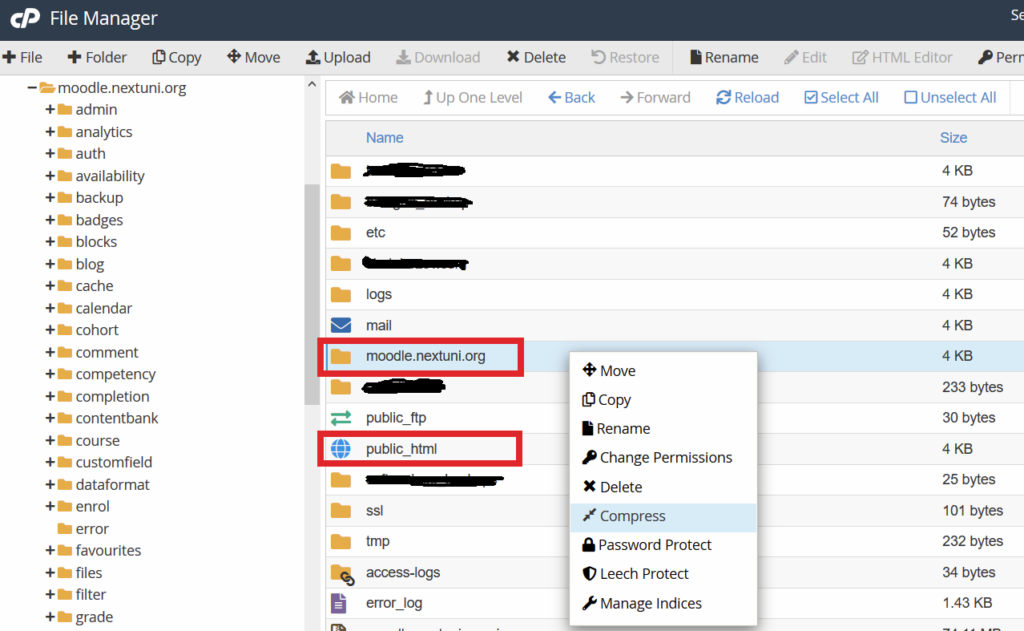This screenshot has width=1024, height=631.
Task: Deselect files with Unselect All
Action: pyautogui.click(x=950, y=97)
